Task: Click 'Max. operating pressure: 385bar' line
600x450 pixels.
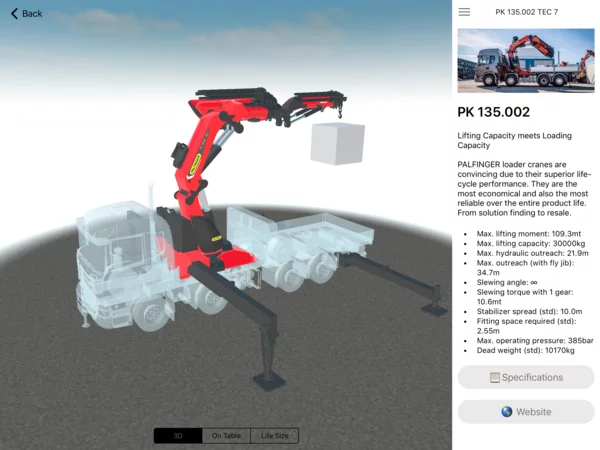Action: pyautogui.click(x=535, y=340)
